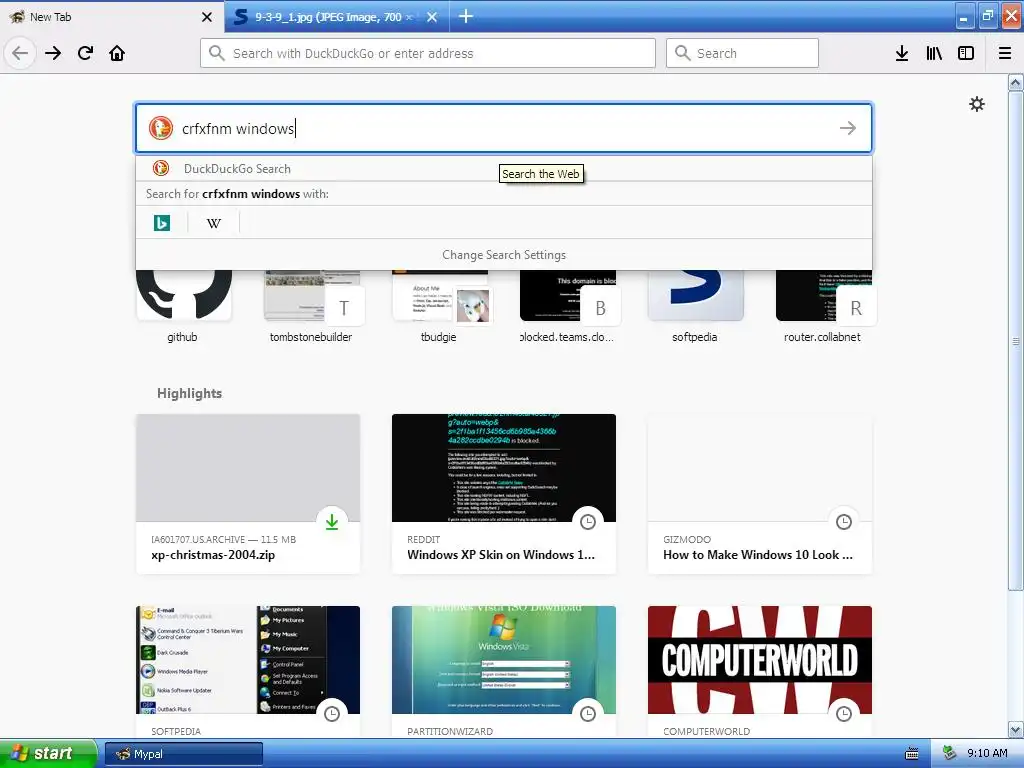
Task: Open the Downloads toolbar button
Action: [x=902, y=53]
